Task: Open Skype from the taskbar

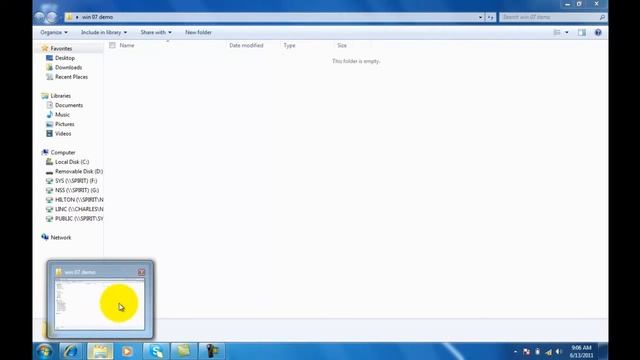Action: [x=156, y=351]
